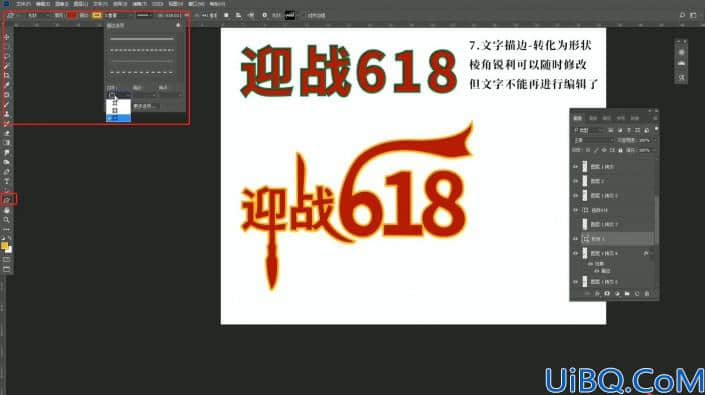Hide the 迎战618 shape layer
This screenshot has width=705, height=395.
click(576, 210)
